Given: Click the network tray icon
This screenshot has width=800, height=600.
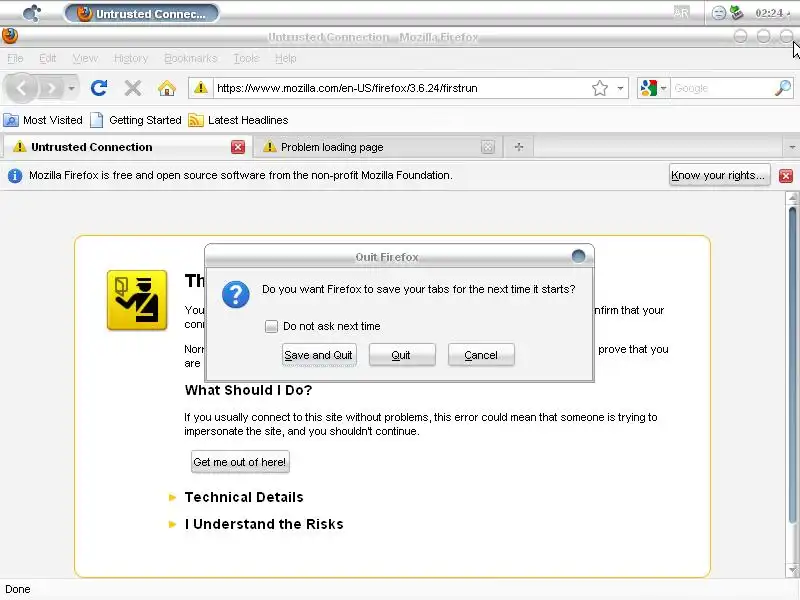Looking at the screenshot, I should coord(737,12).
